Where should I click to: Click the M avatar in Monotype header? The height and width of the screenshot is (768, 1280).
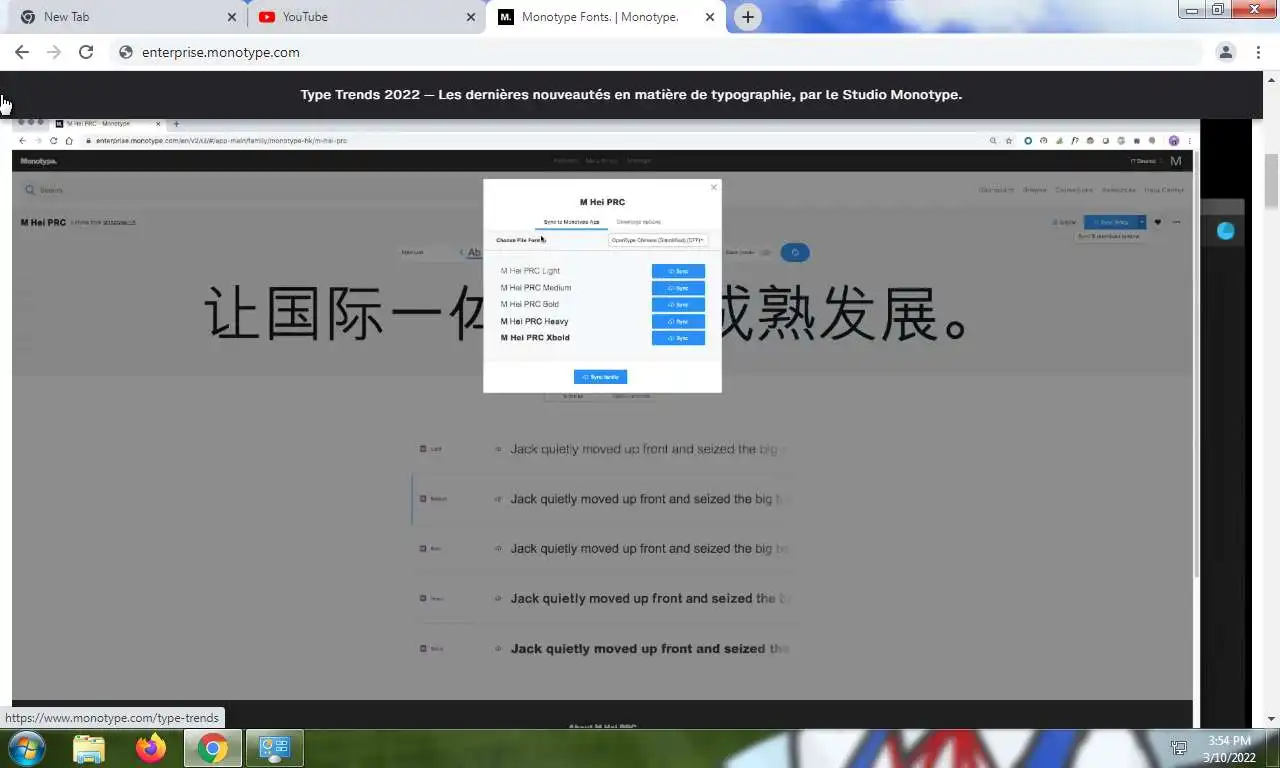click(1176, 161)
